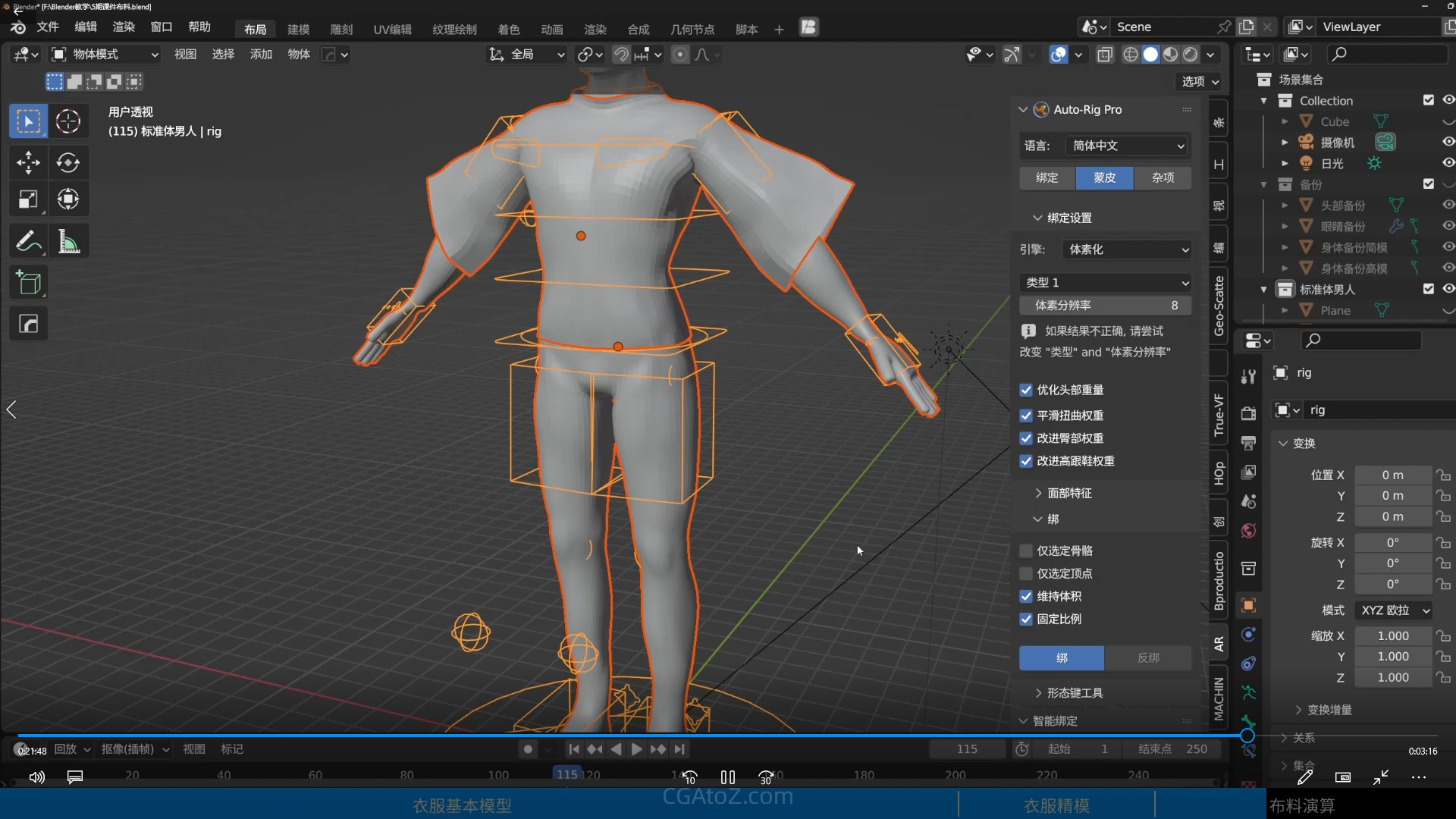Switch to rendered viewport shading
This screenshot has height=819, width=1456.
click(x=1191, y=55)
